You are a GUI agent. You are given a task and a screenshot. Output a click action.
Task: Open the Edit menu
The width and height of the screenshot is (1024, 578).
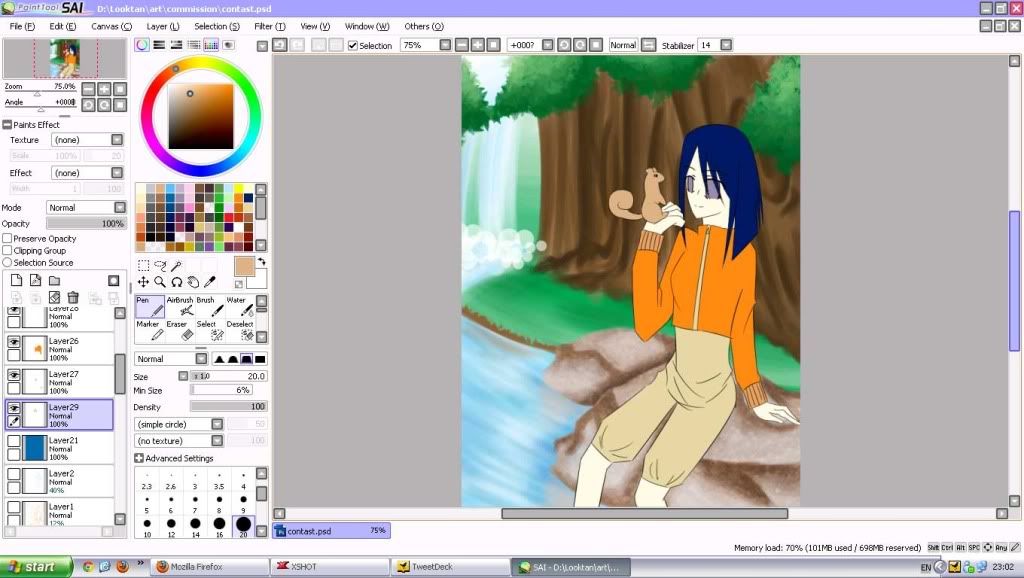tap(63, 26)
